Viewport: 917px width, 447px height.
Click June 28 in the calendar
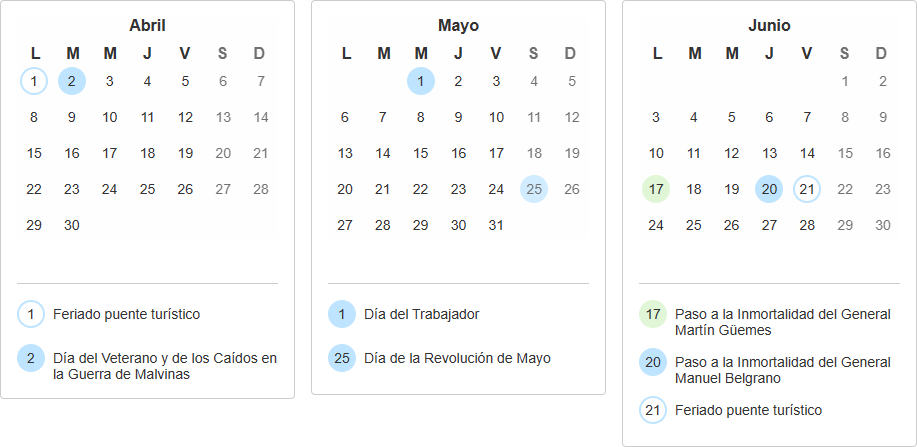pos(807,225)
